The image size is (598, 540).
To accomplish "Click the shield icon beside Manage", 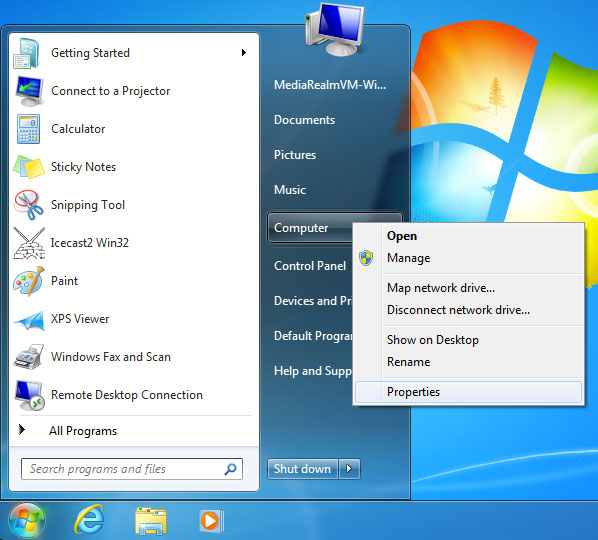I will pos(366,258).
